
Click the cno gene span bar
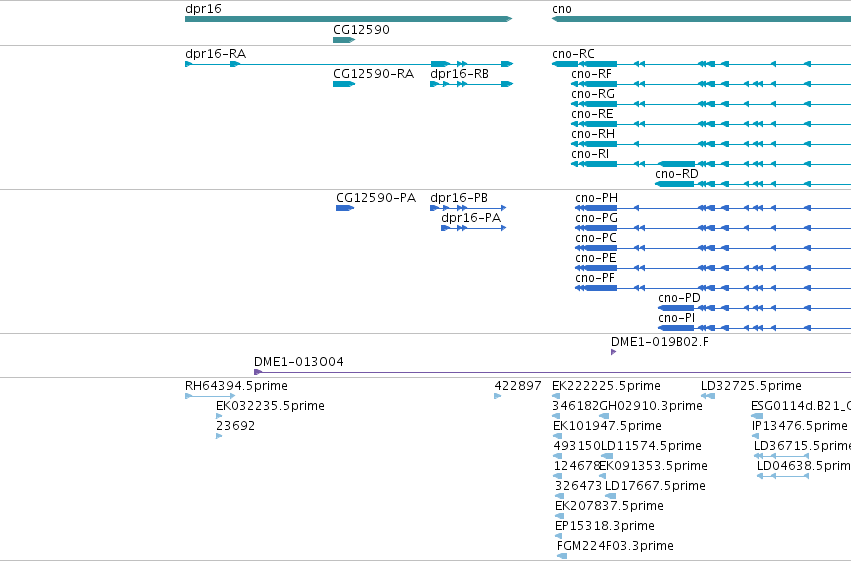(x=701, y=19)
